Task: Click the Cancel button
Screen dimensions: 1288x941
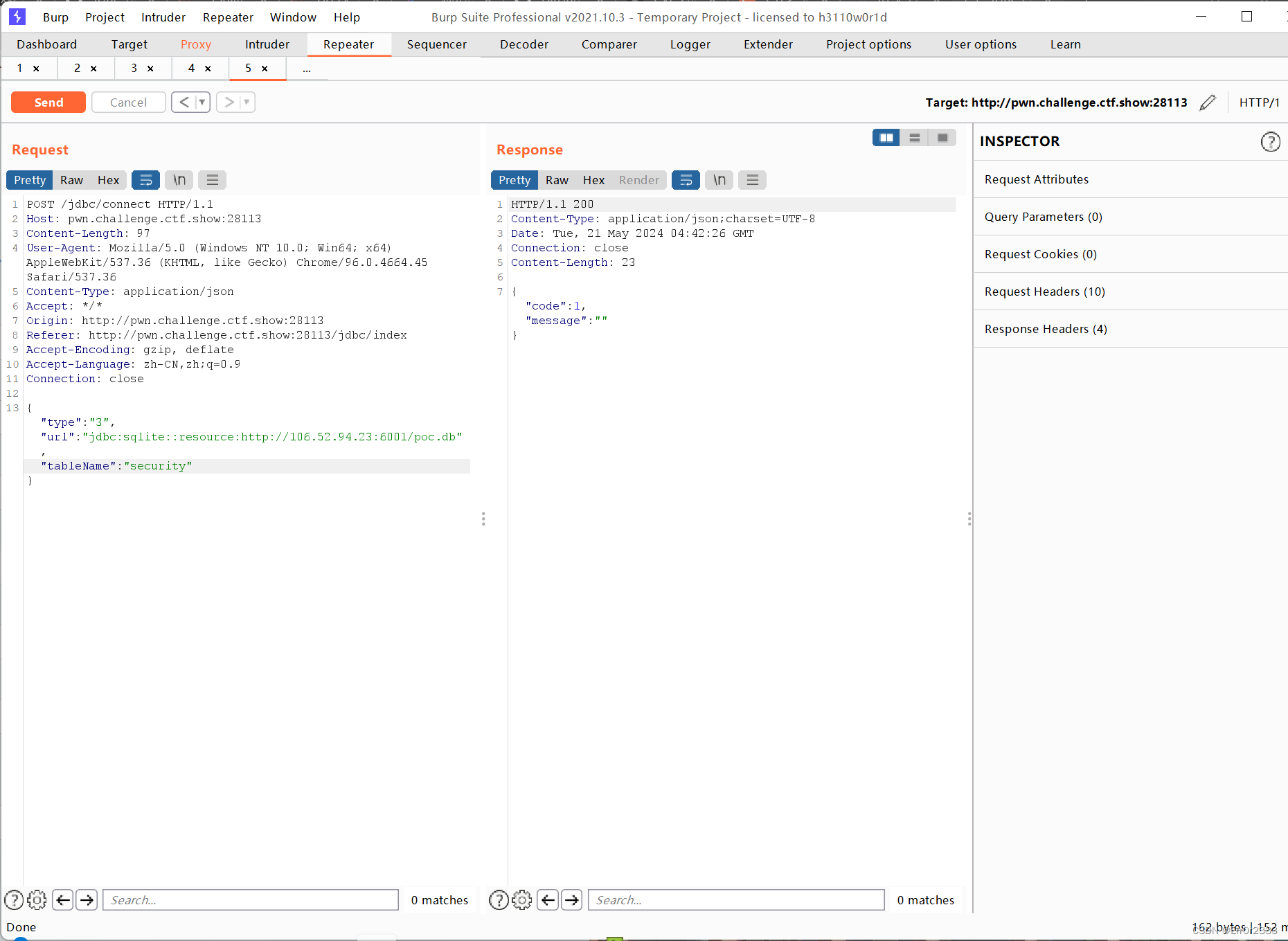Action: click(x=128, y=102)
